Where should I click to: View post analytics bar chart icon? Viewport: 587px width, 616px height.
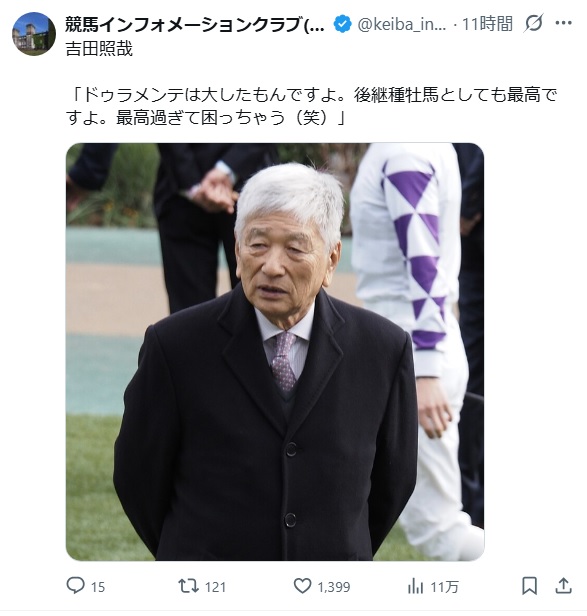click(x=415, y=587)
